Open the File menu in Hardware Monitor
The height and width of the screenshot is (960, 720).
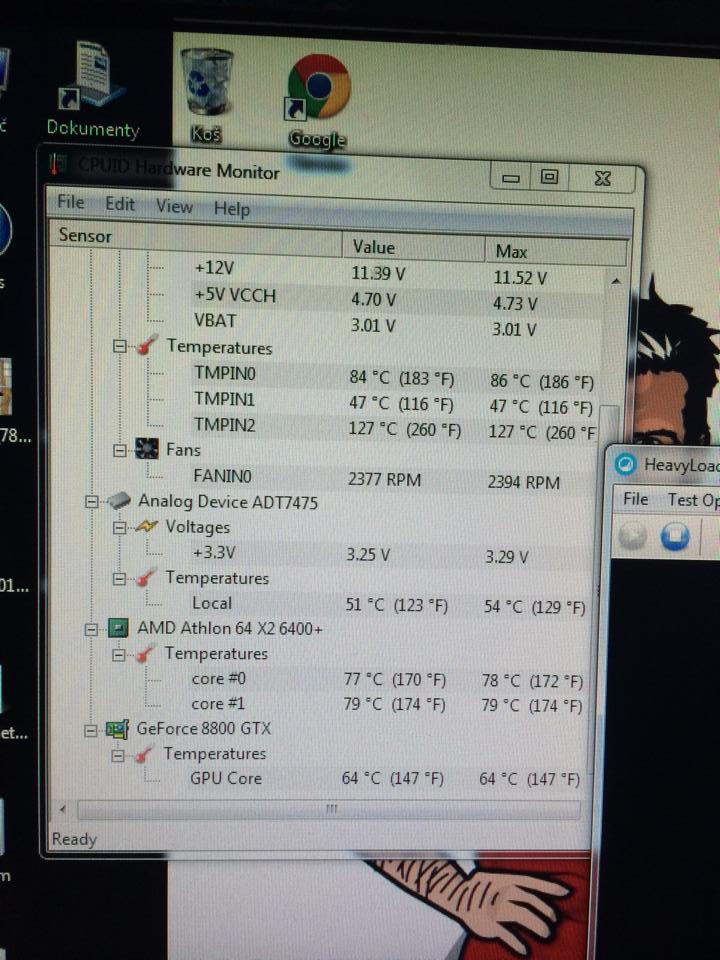(x=70, y=201)
